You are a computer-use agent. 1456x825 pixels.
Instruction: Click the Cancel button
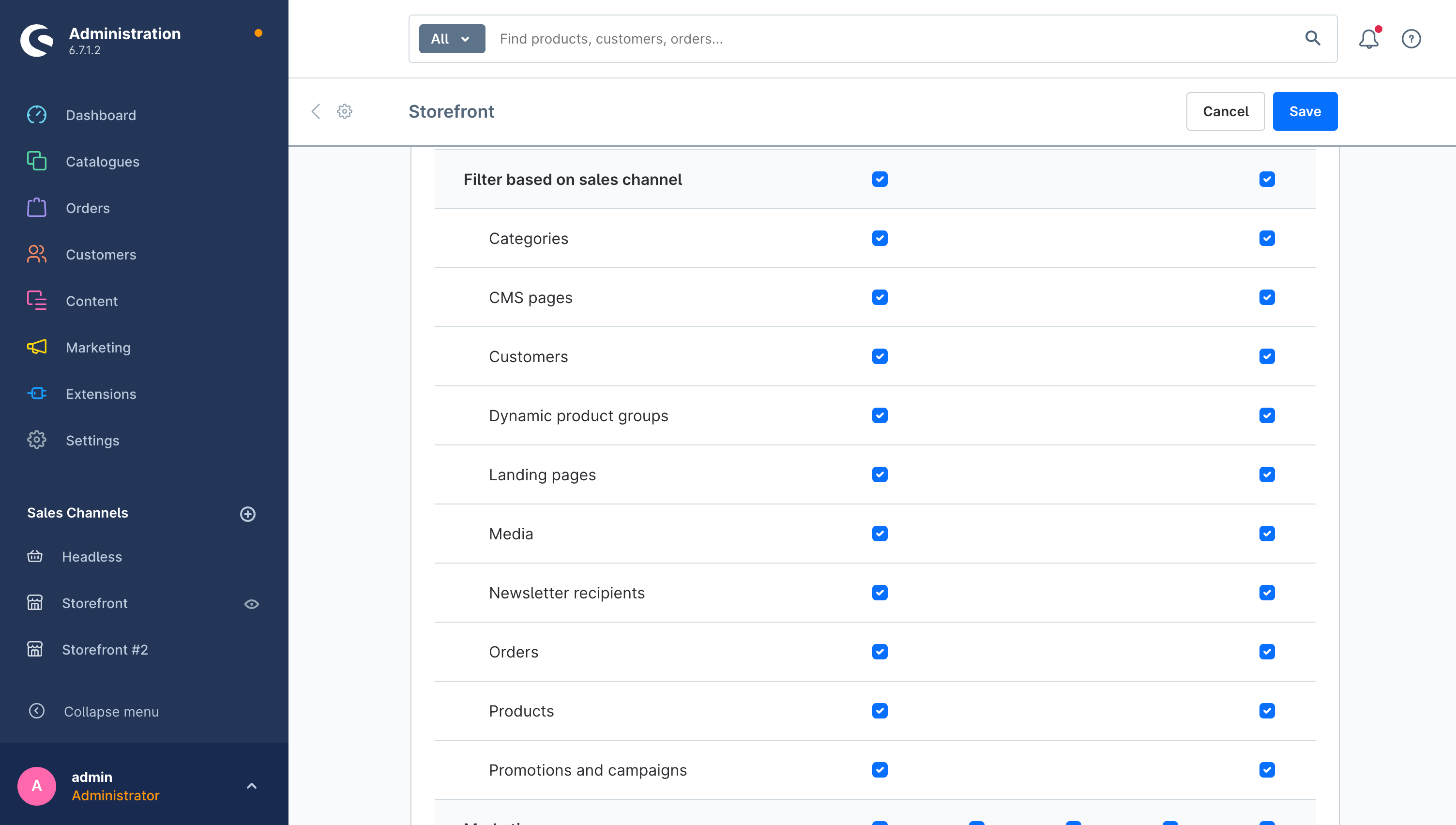pos(1226,111)
